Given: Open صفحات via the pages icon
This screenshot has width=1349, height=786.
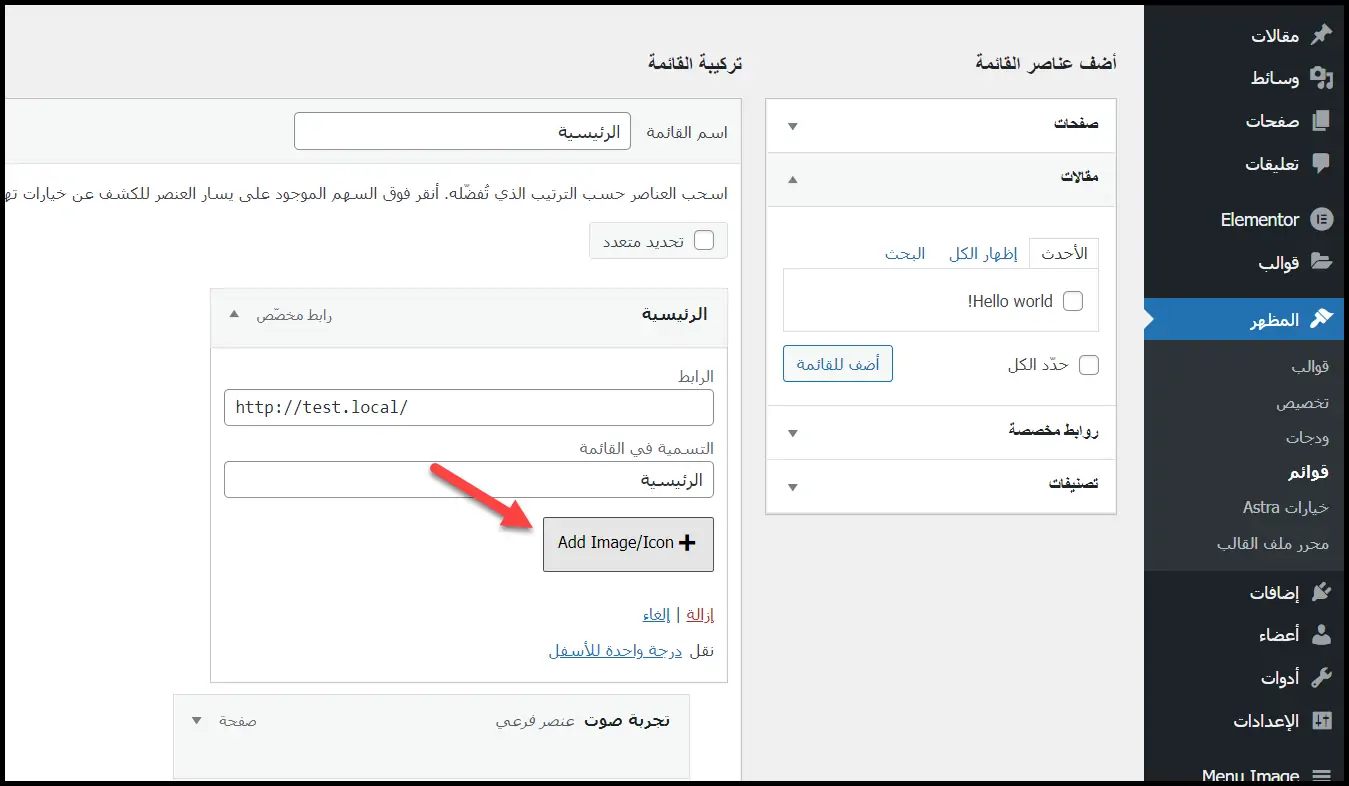Looking at the screenshot, I should coord(1322,120).
